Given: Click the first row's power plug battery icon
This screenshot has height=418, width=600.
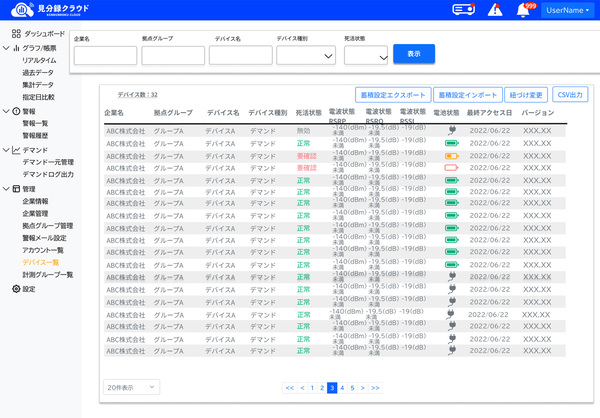Looking at the screenshot, I should pyautogui.click(x=450, y=130).
